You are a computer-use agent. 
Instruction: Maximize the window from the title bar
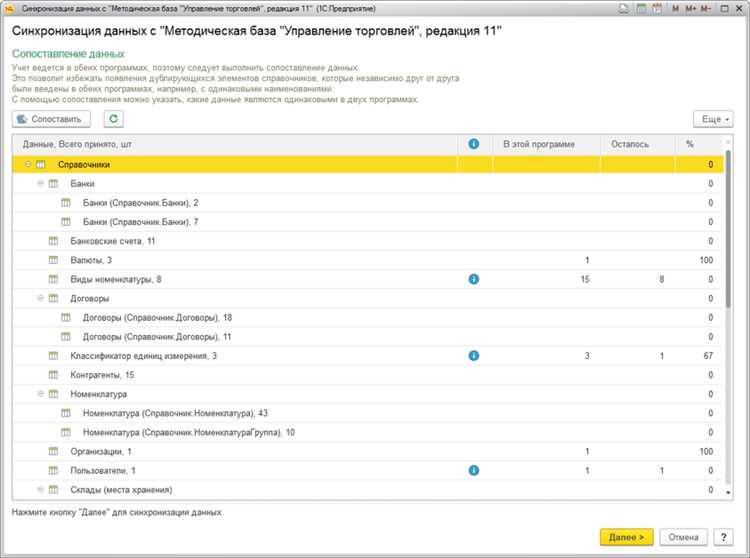(724, 9)
